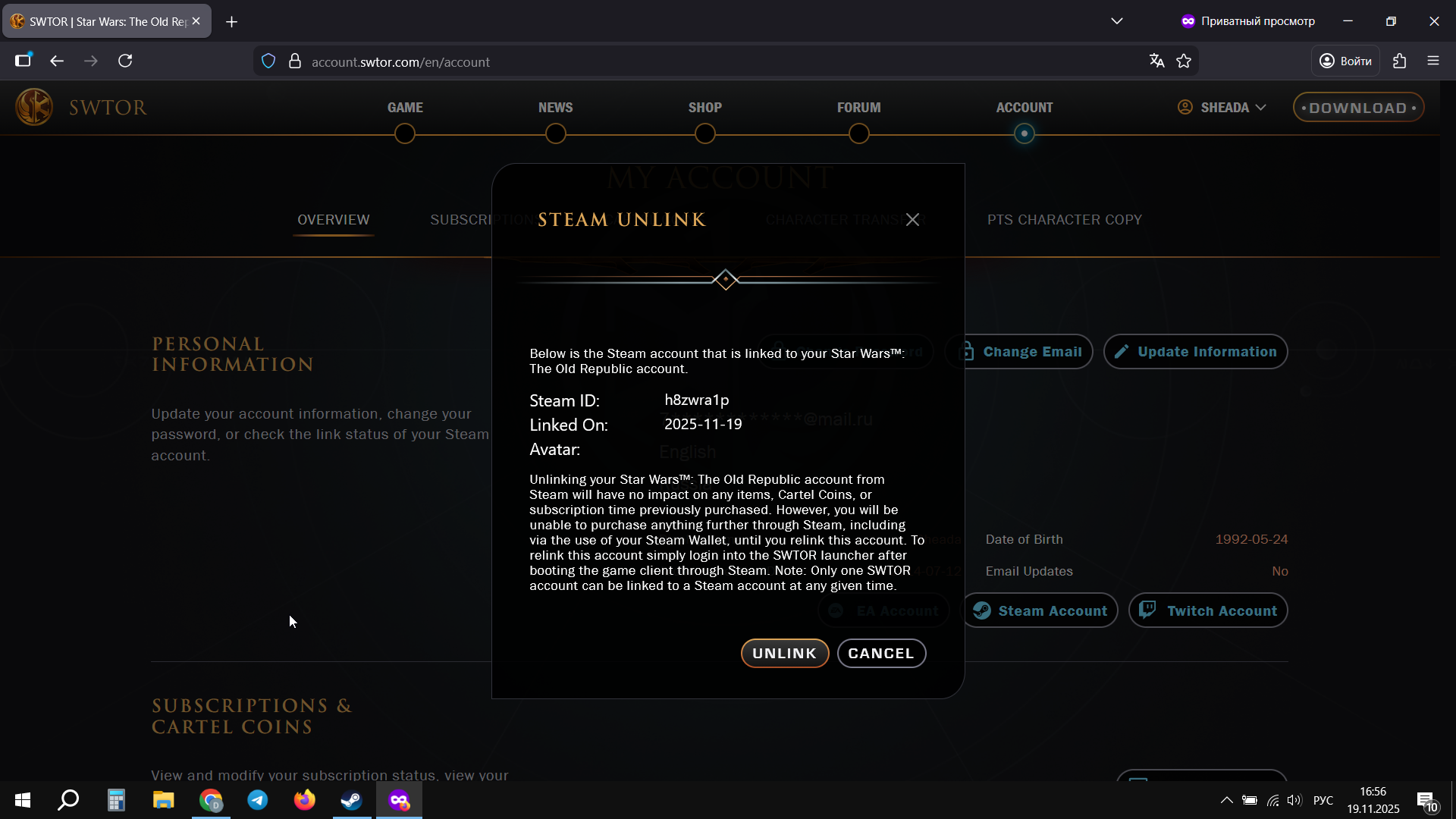Screen dimensions: 1456x819
Task: Open the Twitch Account link button
Action: [1208, 611]
